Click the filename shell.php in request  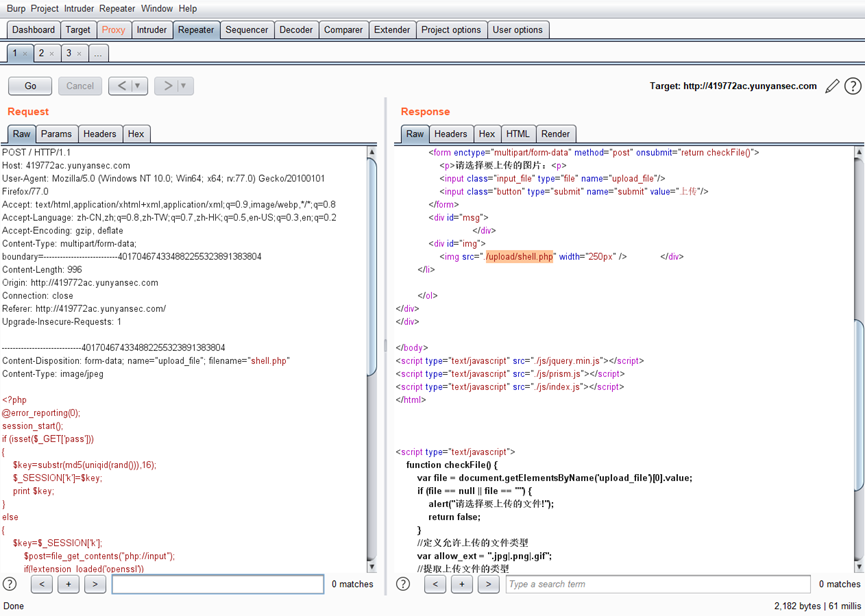tap(269, 361)
